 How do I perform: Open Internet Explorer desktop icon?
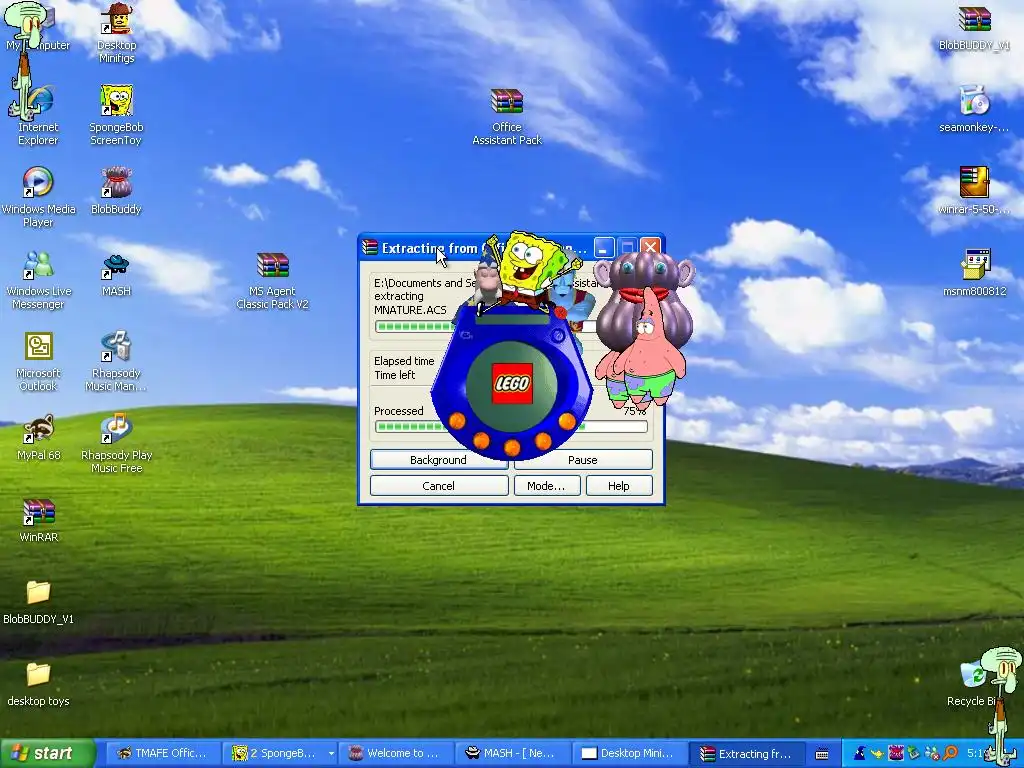[38, 115]
